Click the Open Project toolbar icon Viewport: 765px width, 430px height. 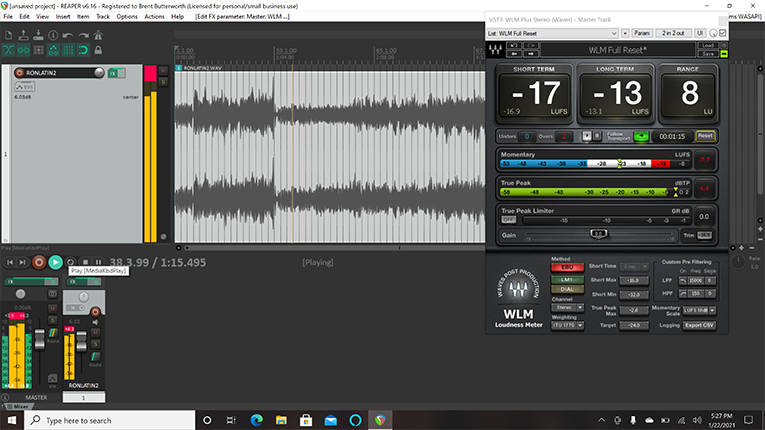click(23, 35)
